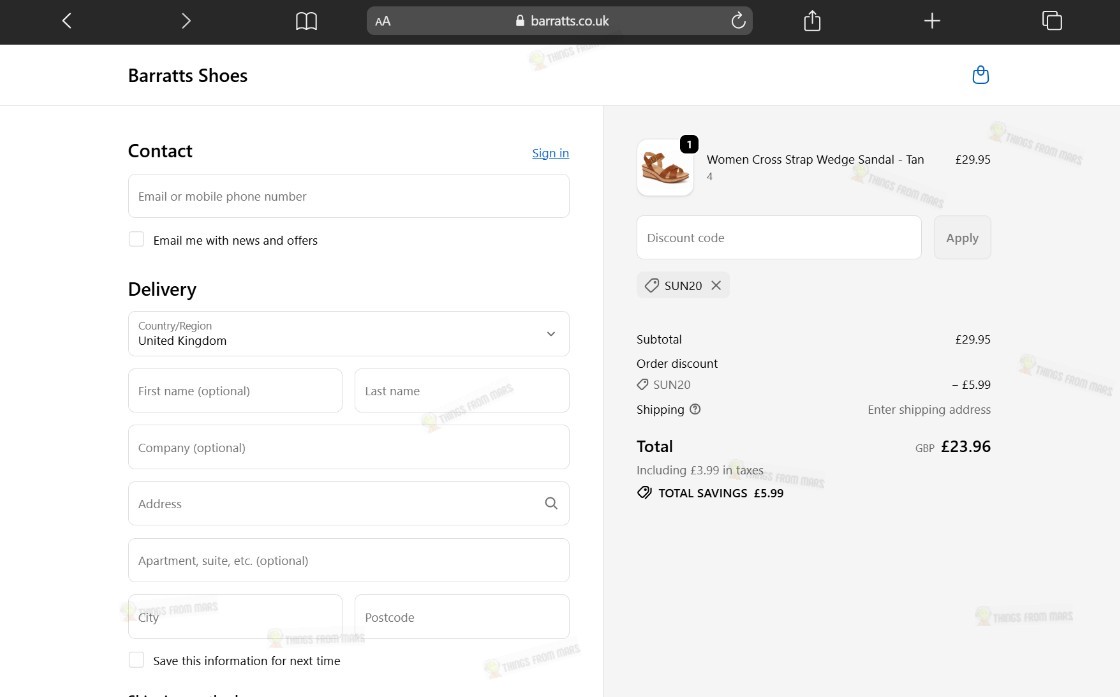
Task: Go back with the browser back arrow
Action: [x=67, y=21]
